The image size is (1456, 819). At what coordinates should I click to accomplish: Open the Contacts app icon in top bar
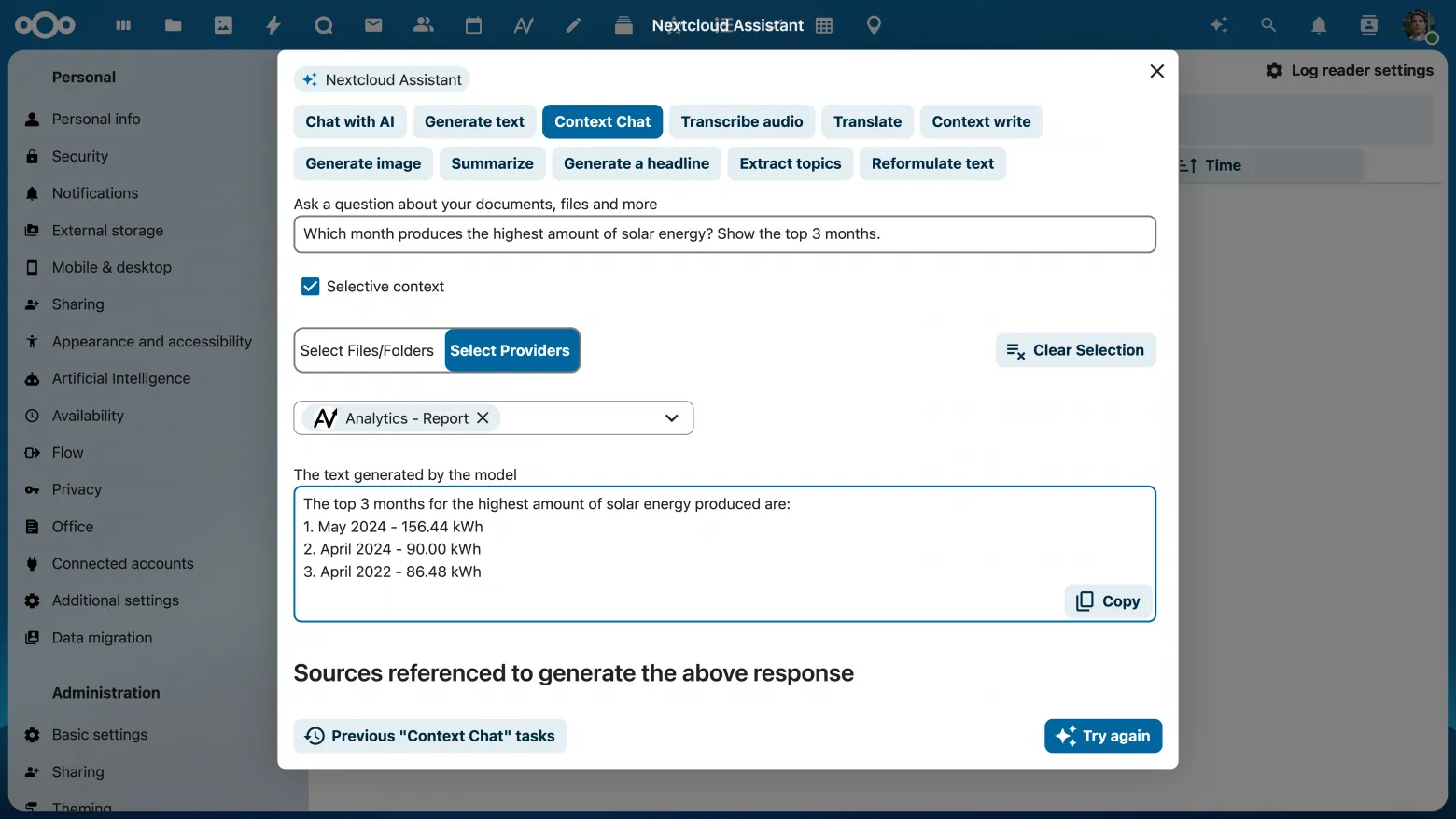pos(424,25)
